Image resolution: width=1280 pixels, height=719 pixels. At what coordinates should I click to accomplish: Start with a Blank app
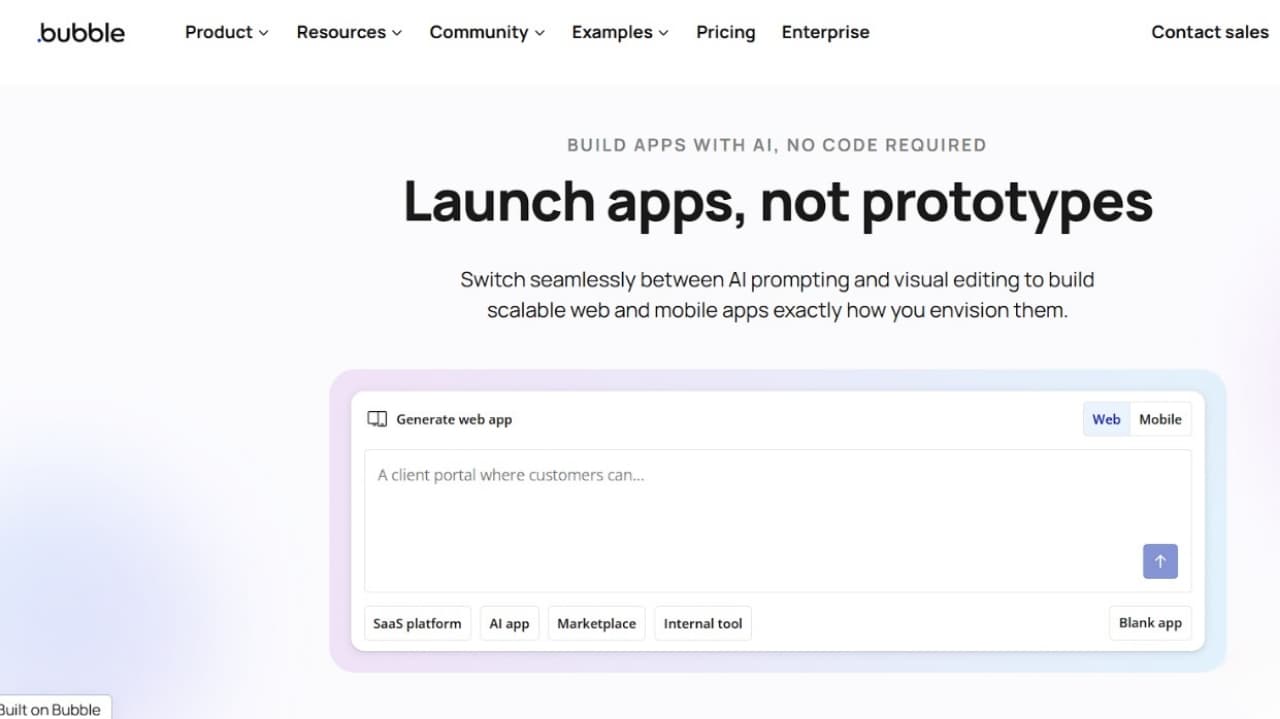click(1150, 622)
